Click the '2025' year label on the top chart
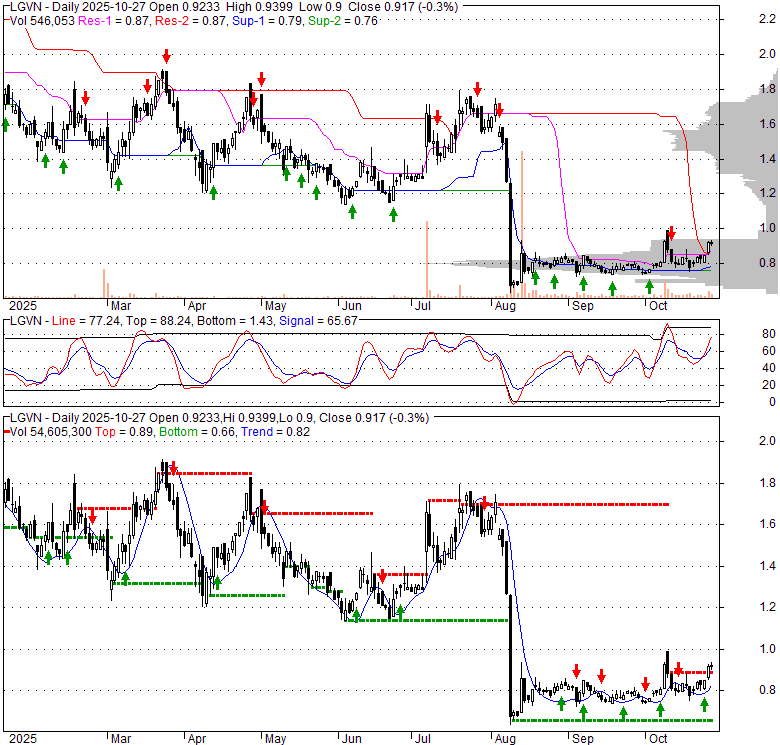Image resolution: width=780 pixels, height=745 pixels. 23,306
